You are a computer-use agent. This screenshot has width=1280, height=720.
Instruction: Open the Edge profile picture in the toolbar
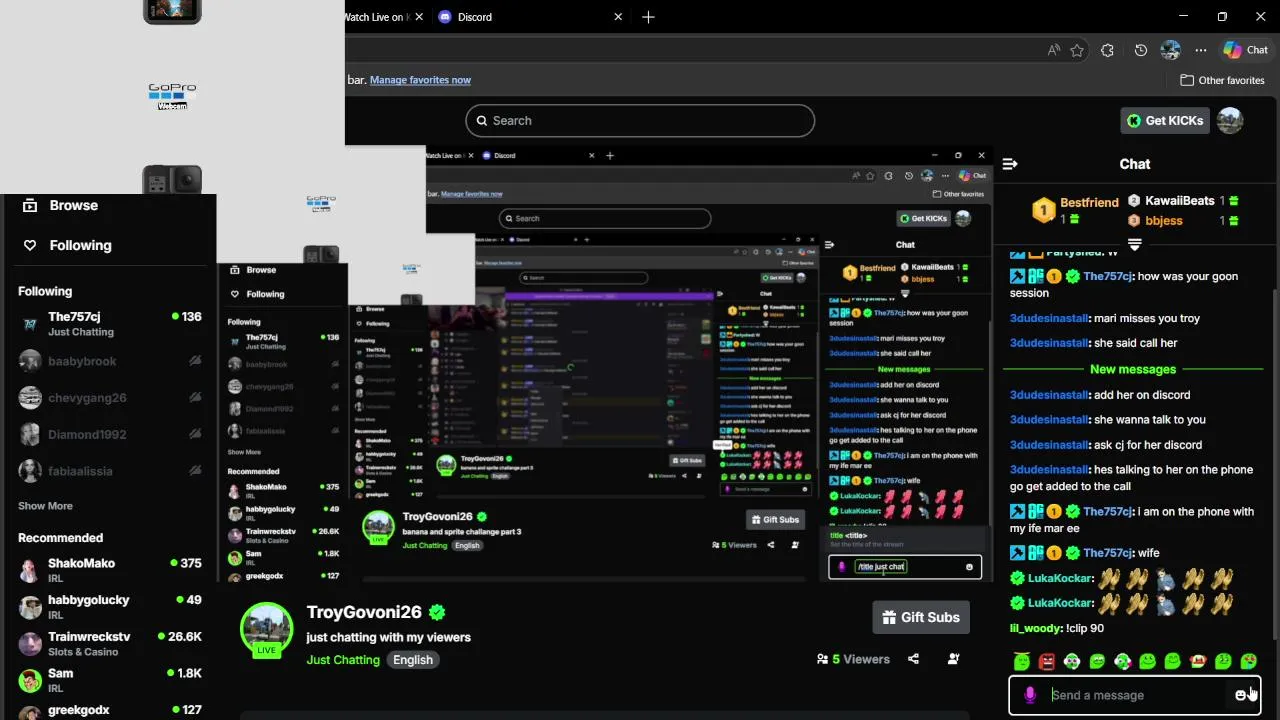tap(1171, 50)
